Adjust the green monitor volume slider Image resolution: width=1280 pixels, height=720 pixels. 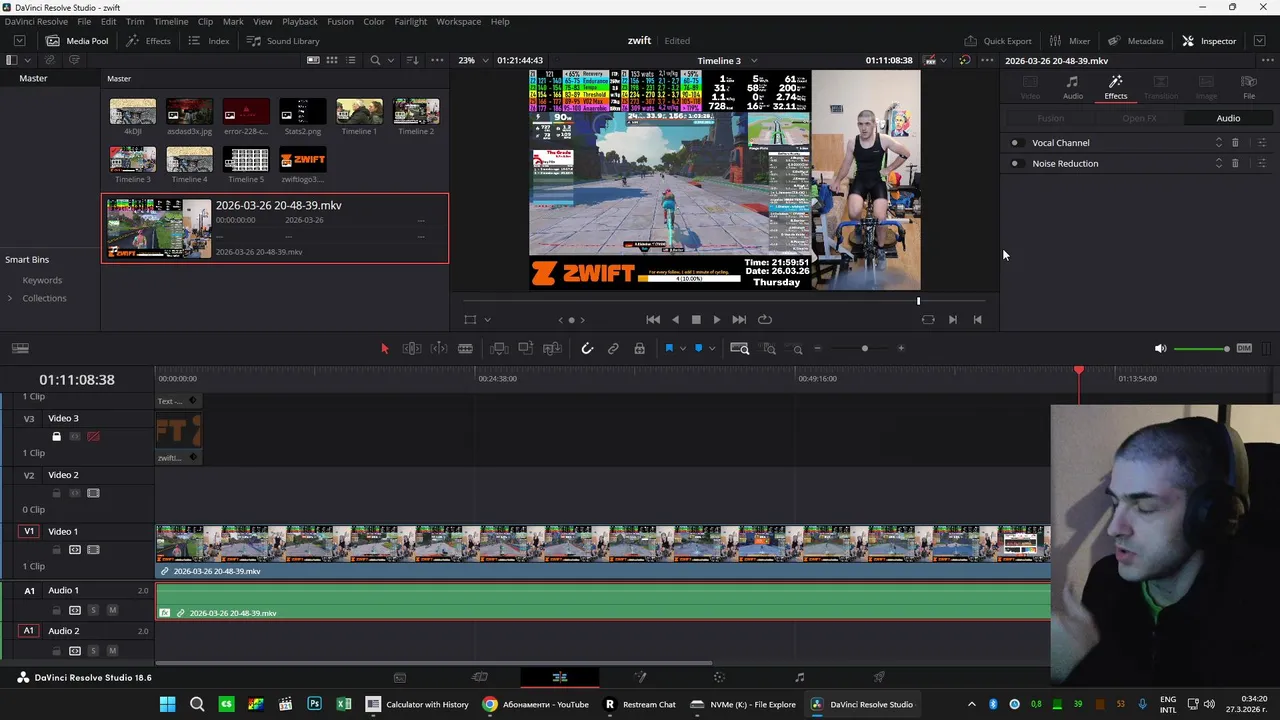(1202, 348)
